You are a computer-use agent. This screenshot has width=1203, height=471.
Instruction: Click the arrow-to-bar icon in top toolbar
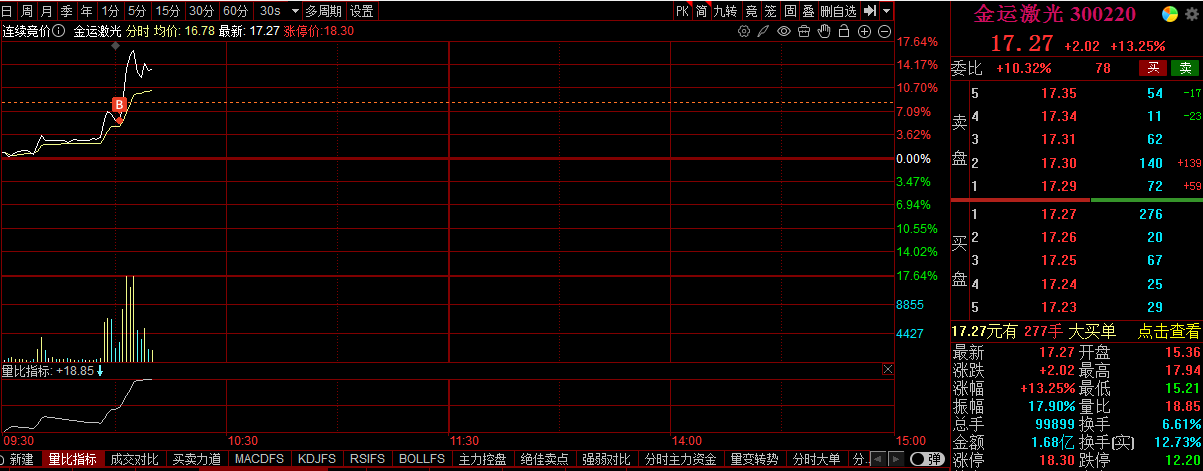pyautogui.click(x=870, y=11)
